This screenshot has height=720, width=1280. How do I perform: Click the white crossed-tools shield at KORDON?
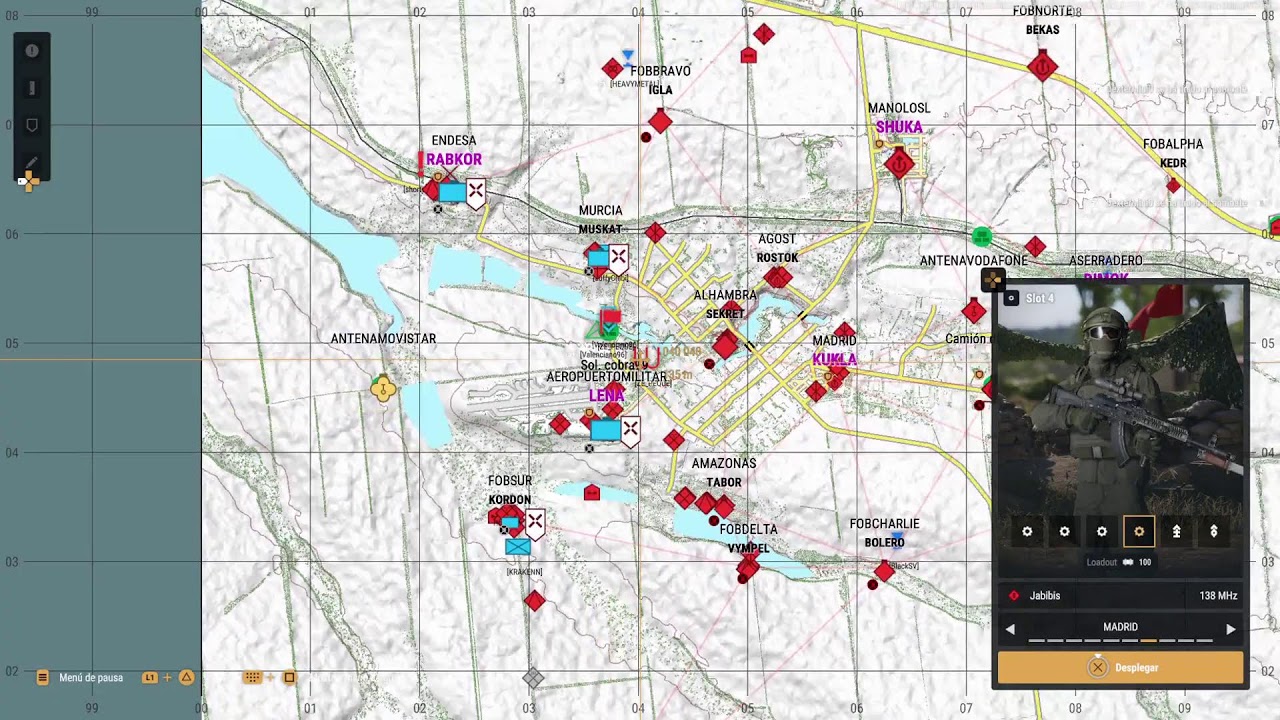535,523
